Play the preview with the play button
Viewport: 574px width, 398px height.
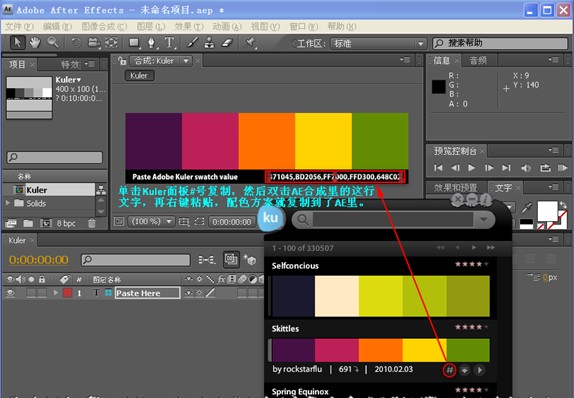click(472, 168)
